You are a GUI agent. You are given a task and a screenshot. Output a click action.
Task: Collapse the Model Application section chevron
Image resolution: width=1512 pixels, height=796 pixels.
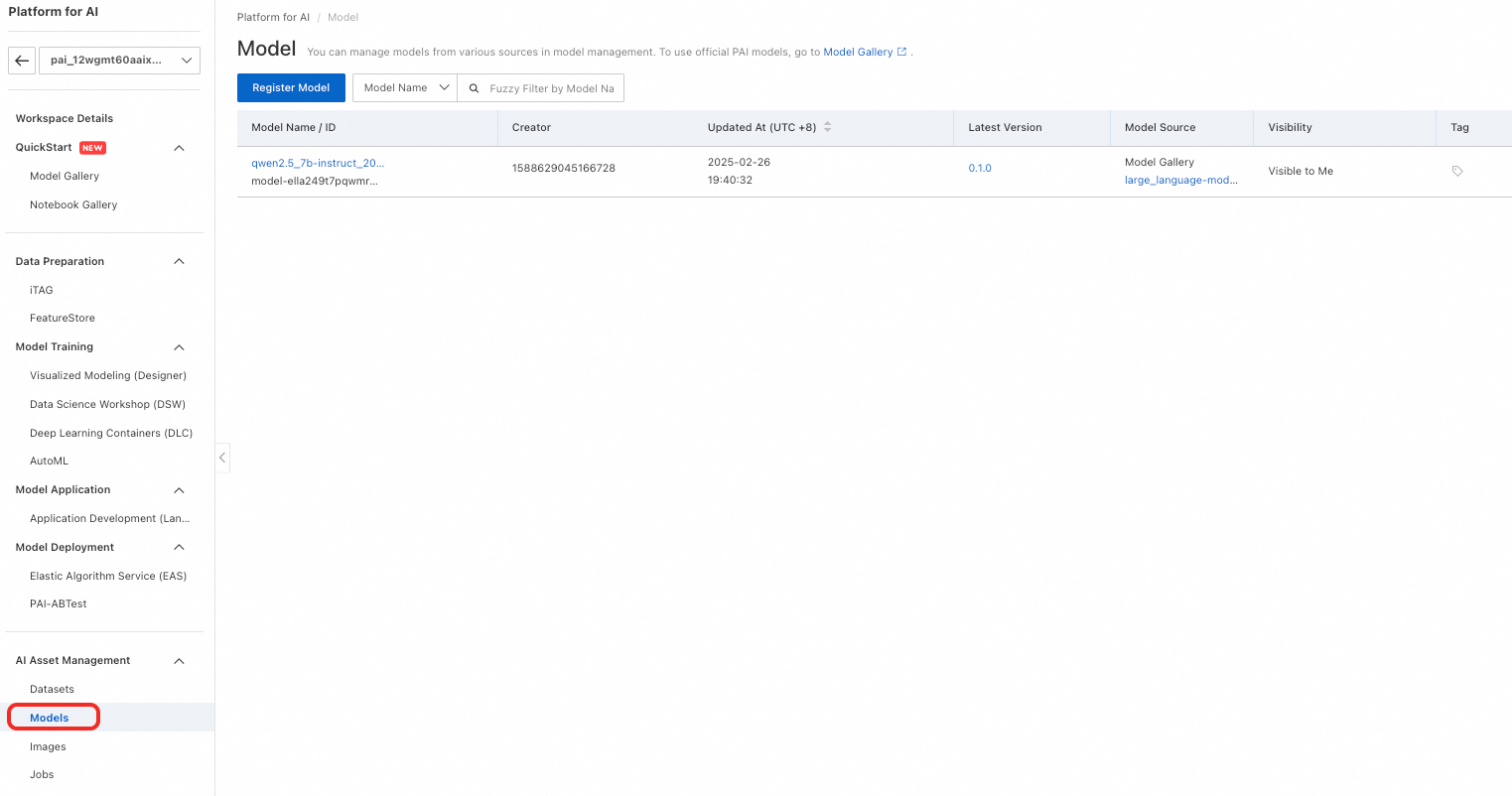tap(179, 490)
